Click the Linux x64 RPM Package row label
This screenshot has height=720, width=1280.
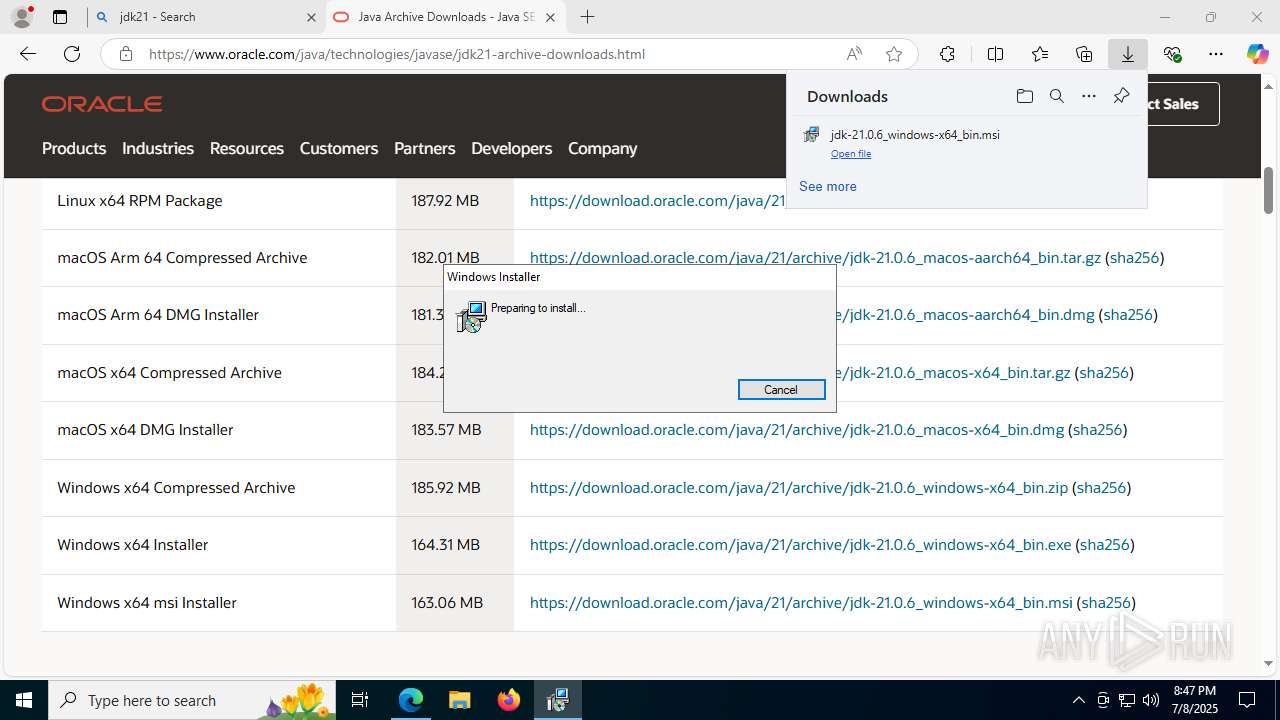[x=140, y=201]
